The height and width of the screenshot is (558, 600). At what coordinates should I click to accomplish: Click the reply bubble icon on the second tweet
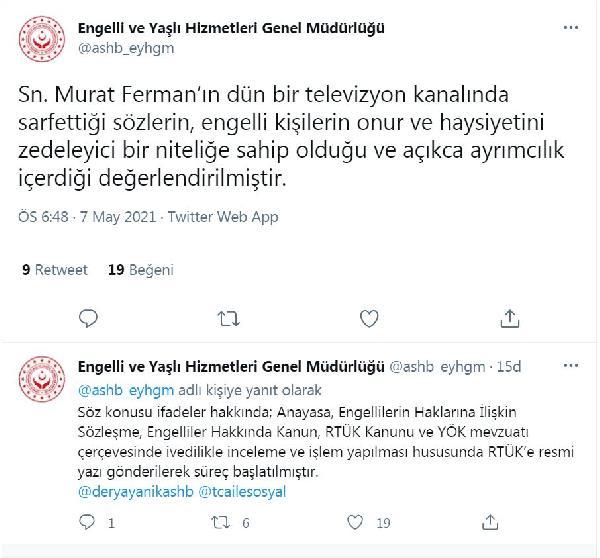[87, 522]
